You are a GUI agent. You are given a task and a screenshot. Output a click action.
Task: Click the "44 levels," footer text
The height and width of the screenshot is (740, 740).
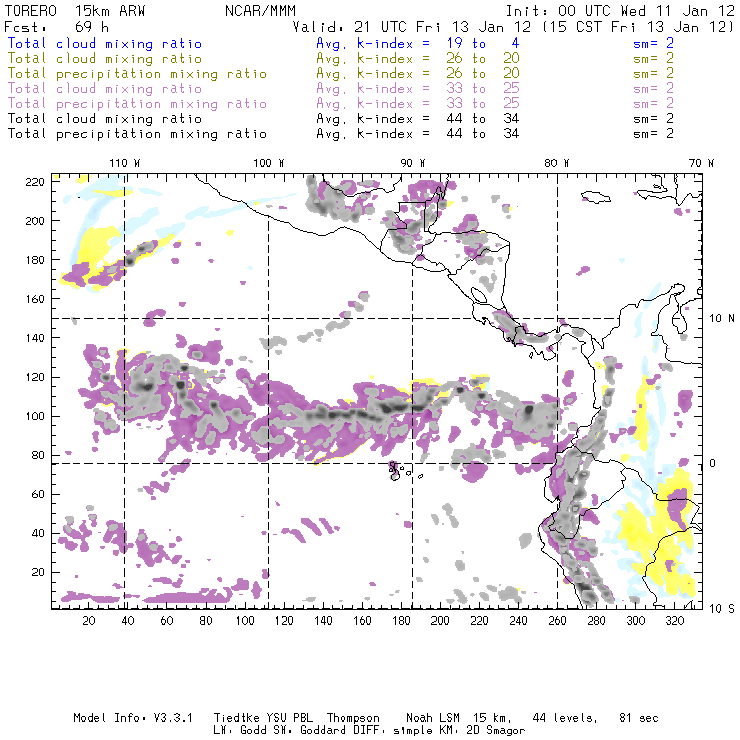click(x=565, y=718)
